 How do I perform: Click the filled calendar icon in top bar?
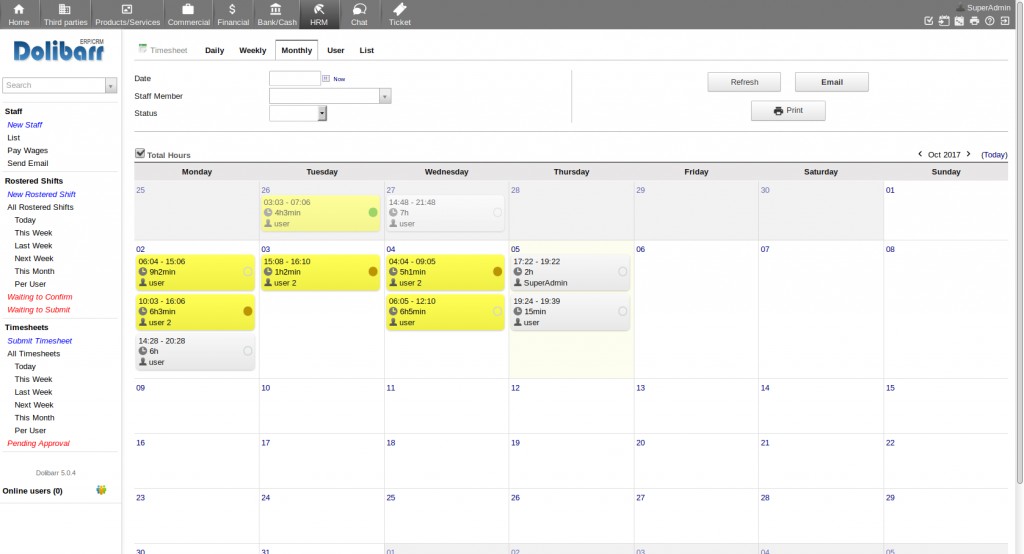[x=959, y=21]
